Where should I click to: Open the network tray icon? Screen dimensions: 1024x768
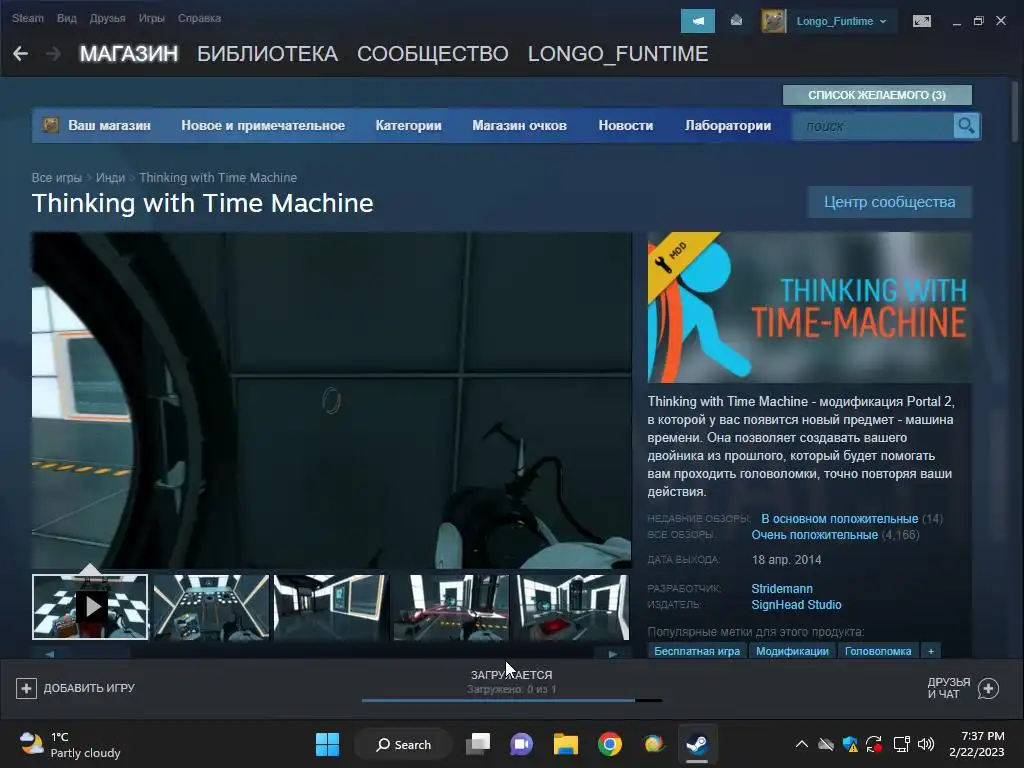pyautogui.click(x=902, y=744)
